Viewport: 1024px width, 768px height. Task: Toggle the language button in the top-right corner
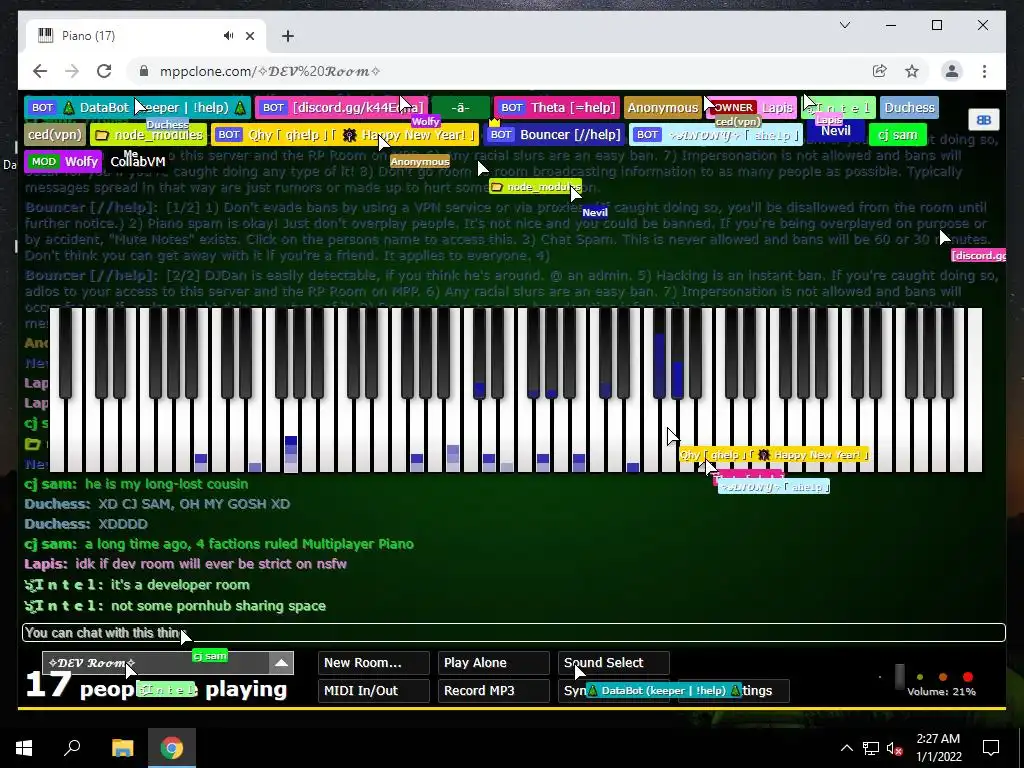pyautogui.click(x=984, y=120)
